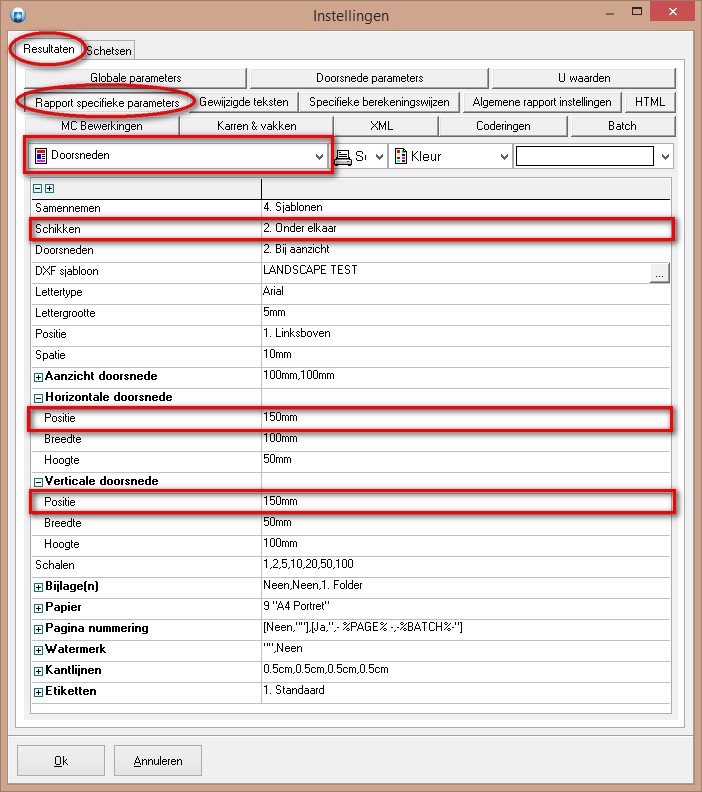Click the empty text field in the toolbar
This screenshot has height=792, width=702.
coord(585,157)
